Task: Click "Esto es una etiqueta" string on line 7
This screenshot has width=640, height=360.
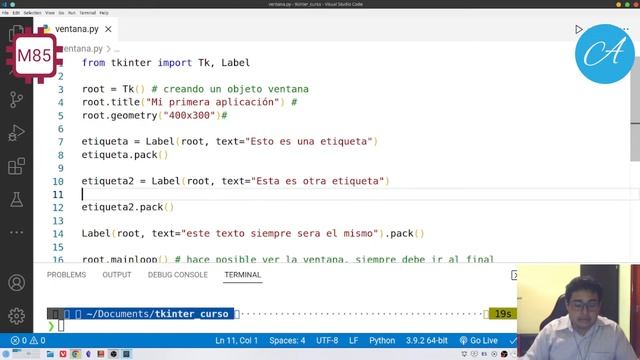Action: (x=309, y=141)
